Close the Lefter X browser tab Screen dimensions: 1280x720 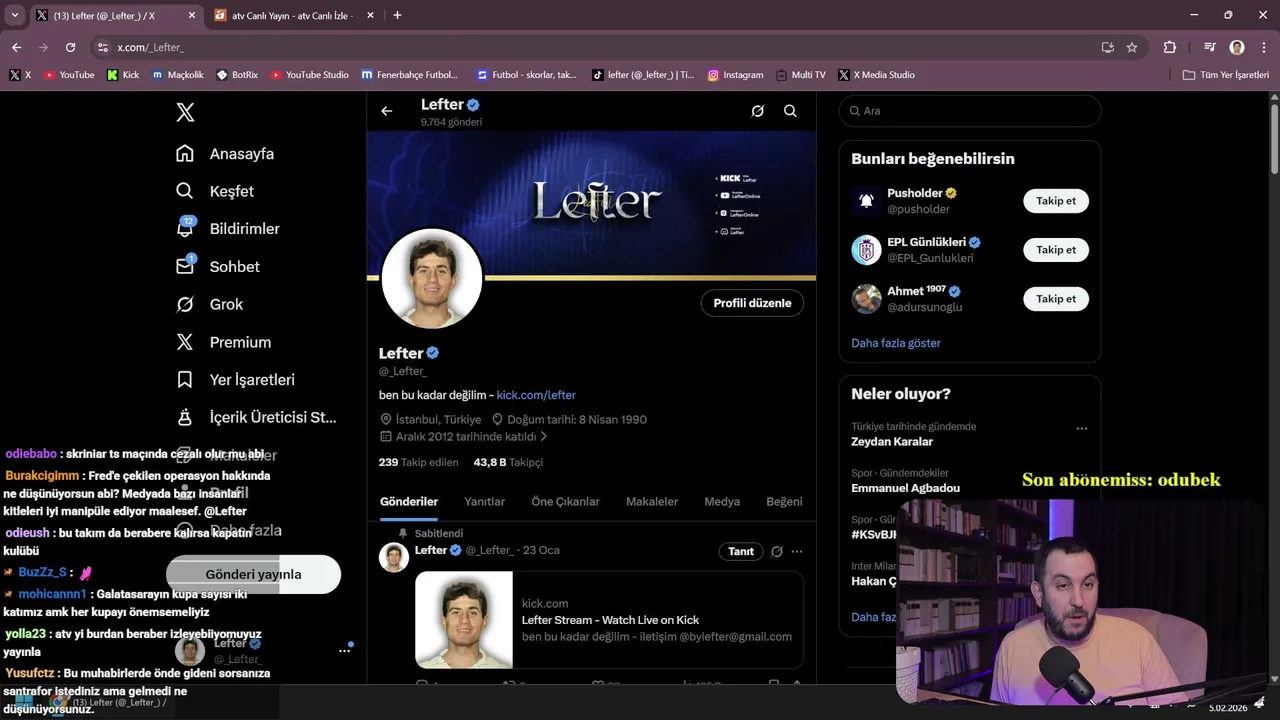tap(192, 15)
